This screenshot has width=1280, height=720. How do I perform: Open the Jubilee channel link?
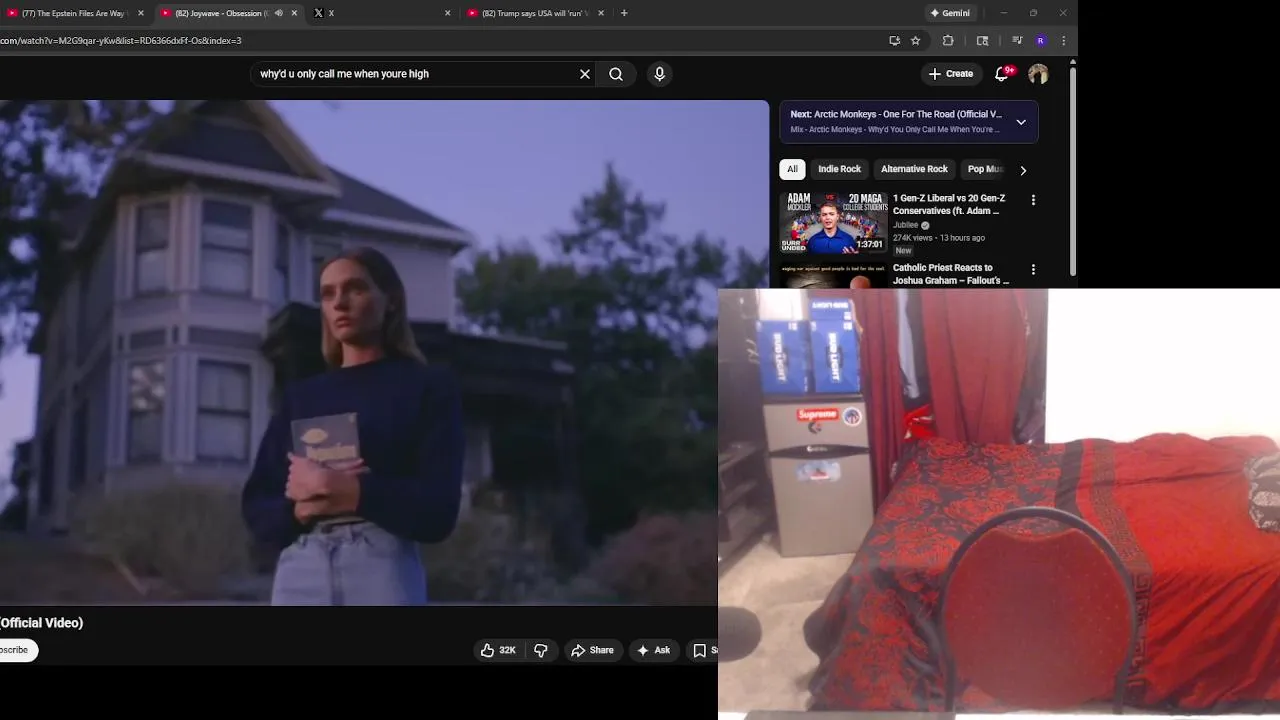click(x=905, y=225)
